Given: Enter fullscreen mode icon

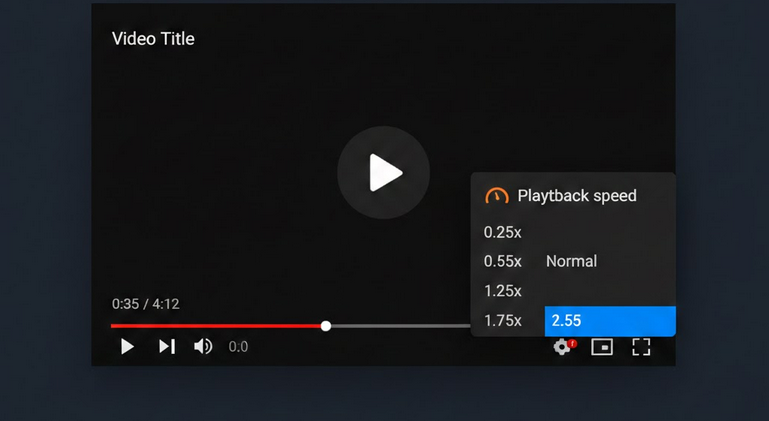Looking at the screenshot, I should point(641,347).
